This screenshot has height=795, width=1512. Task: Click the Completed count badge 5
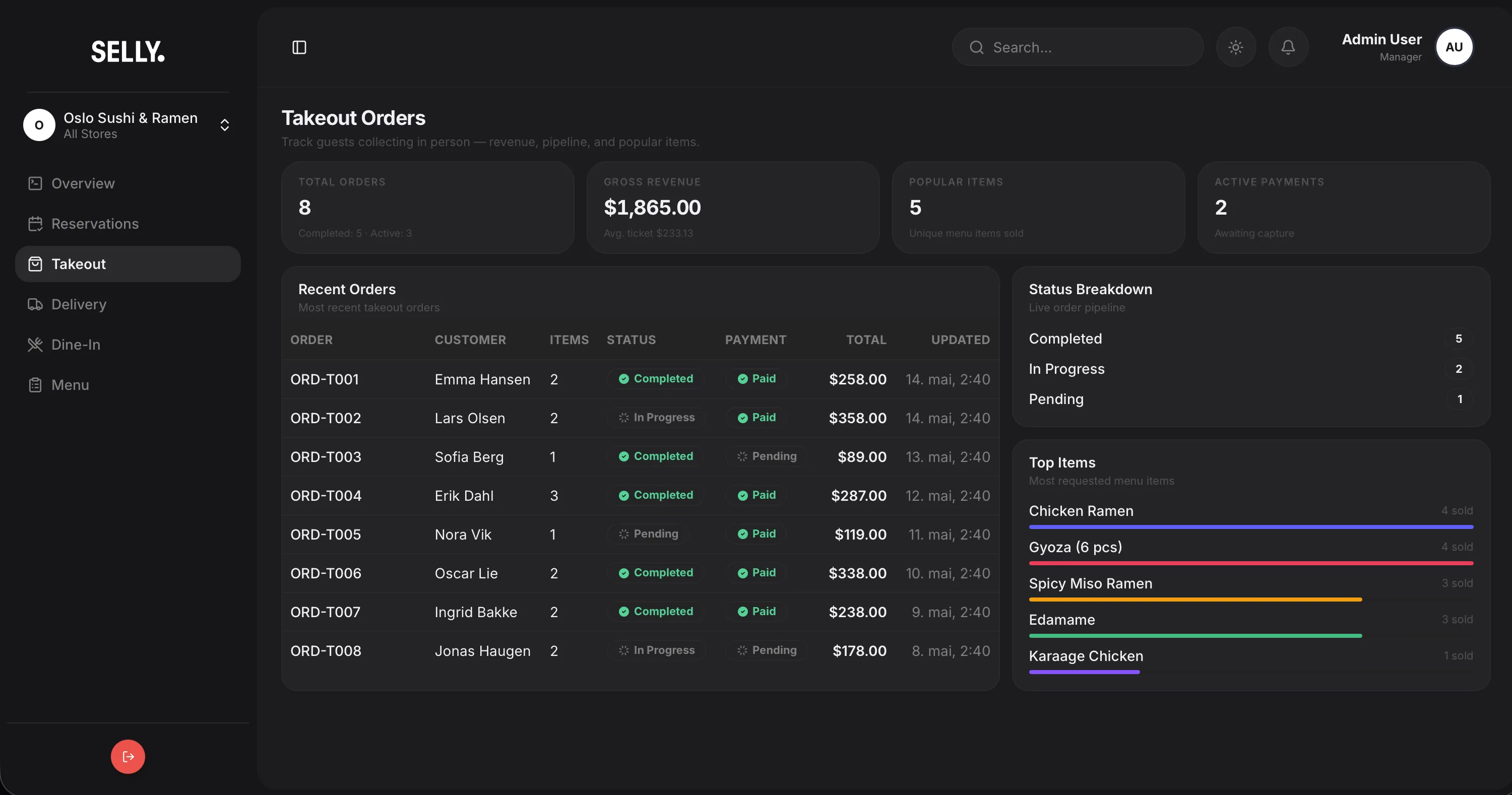[x=1459, y=339]
